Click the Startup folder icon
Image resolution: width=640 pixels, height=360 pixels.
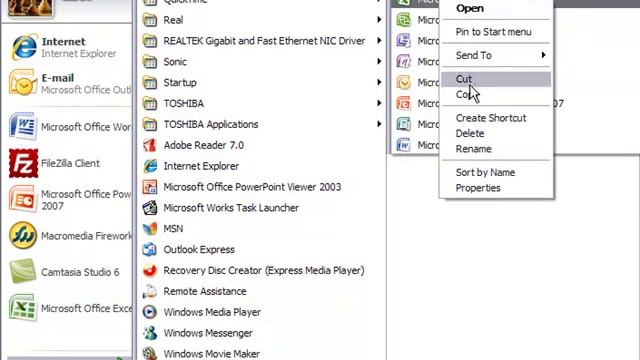(x=150, y=82)
